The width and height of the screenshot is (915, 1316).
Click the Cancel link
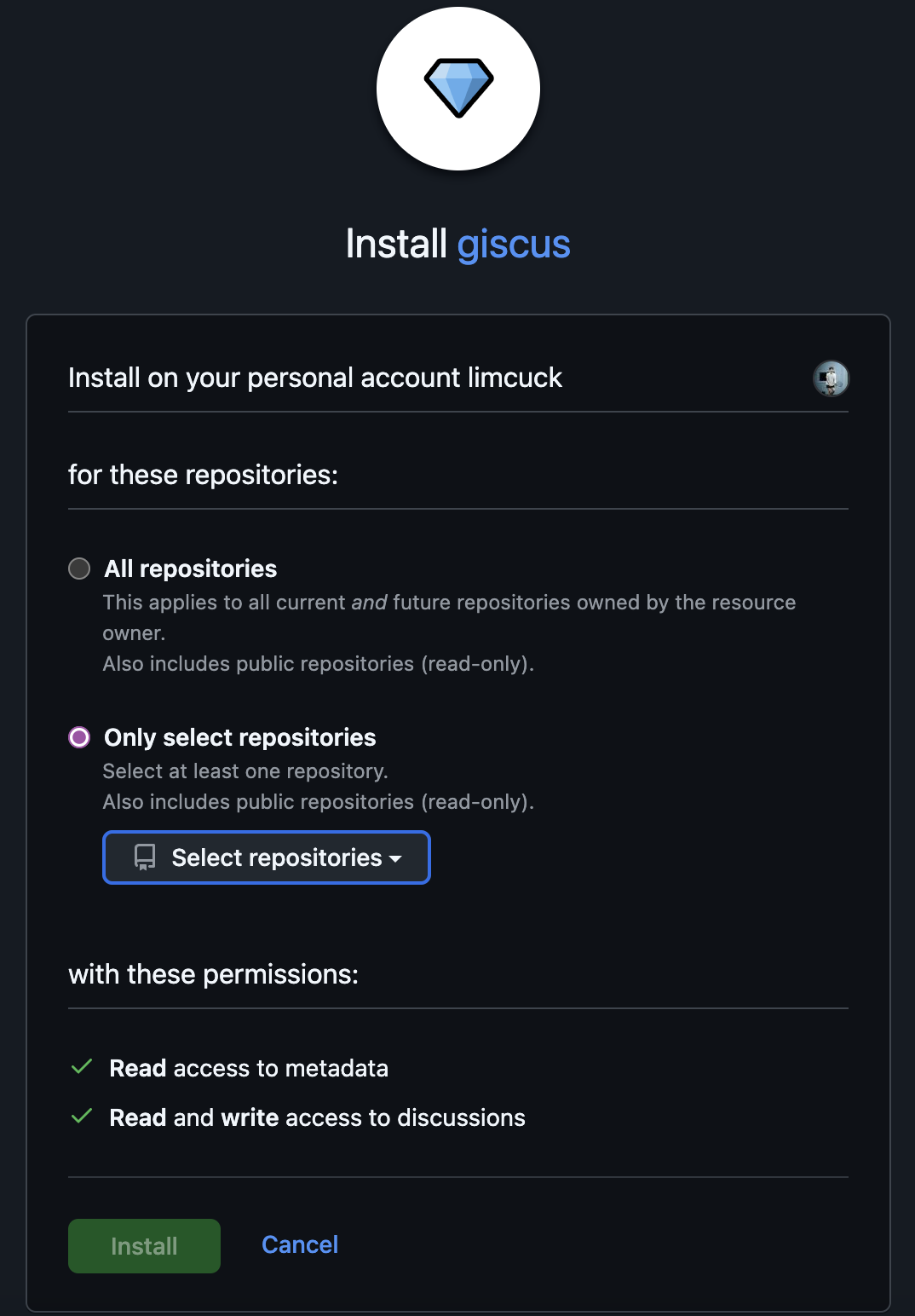click(x=300, y=1244)
